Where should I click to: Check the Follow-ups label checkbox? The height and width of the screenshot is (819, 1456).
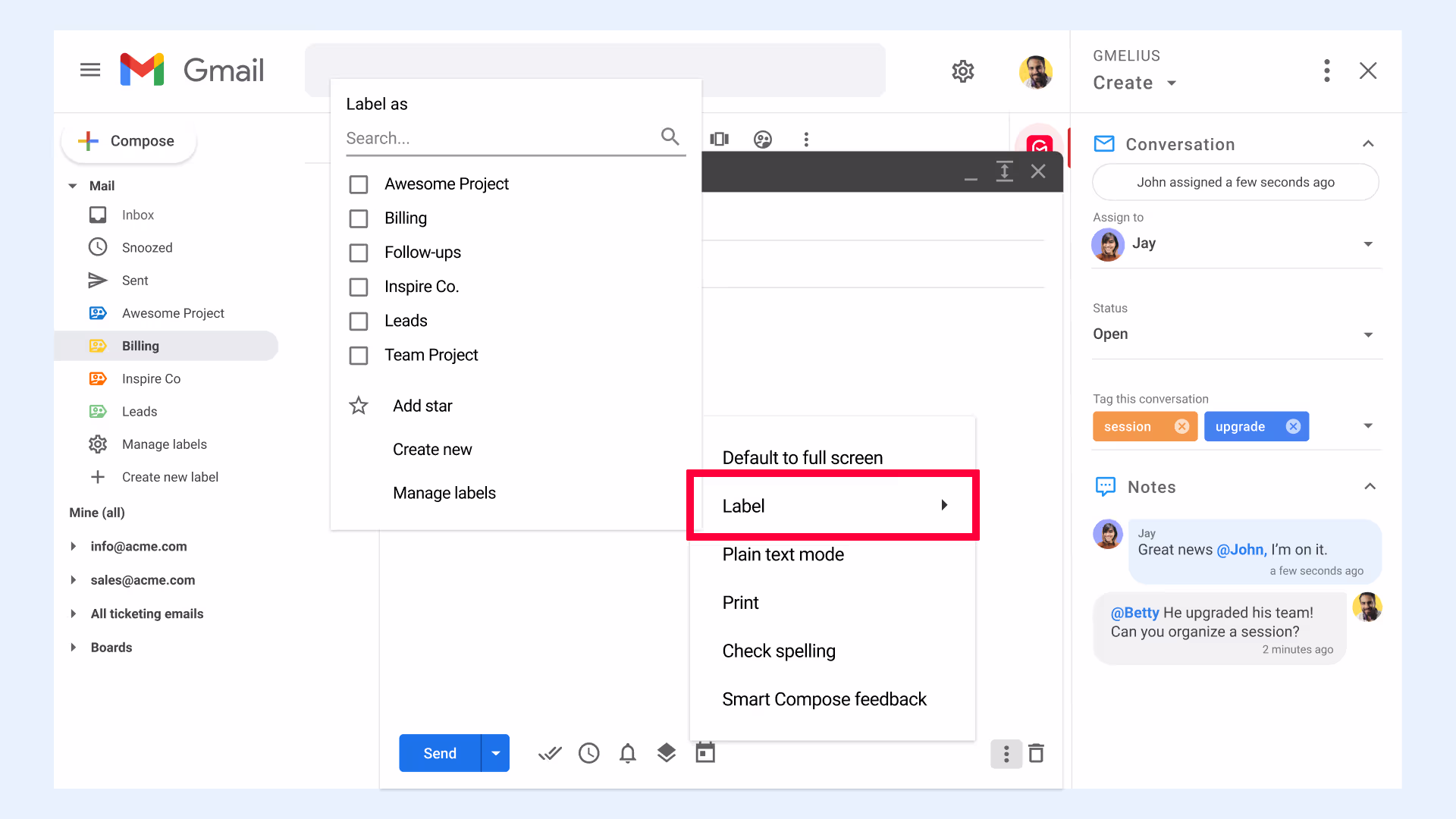(359, 253)
